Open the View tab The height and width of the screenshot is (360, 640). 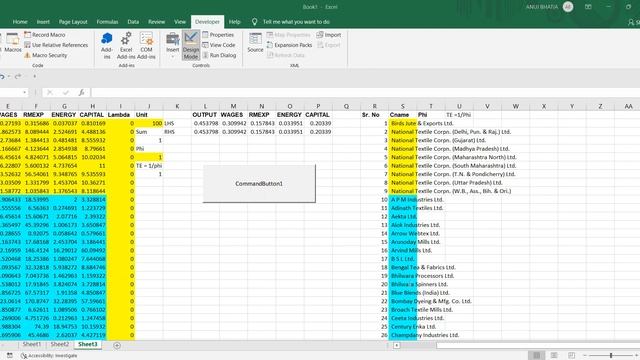point(180,22)
